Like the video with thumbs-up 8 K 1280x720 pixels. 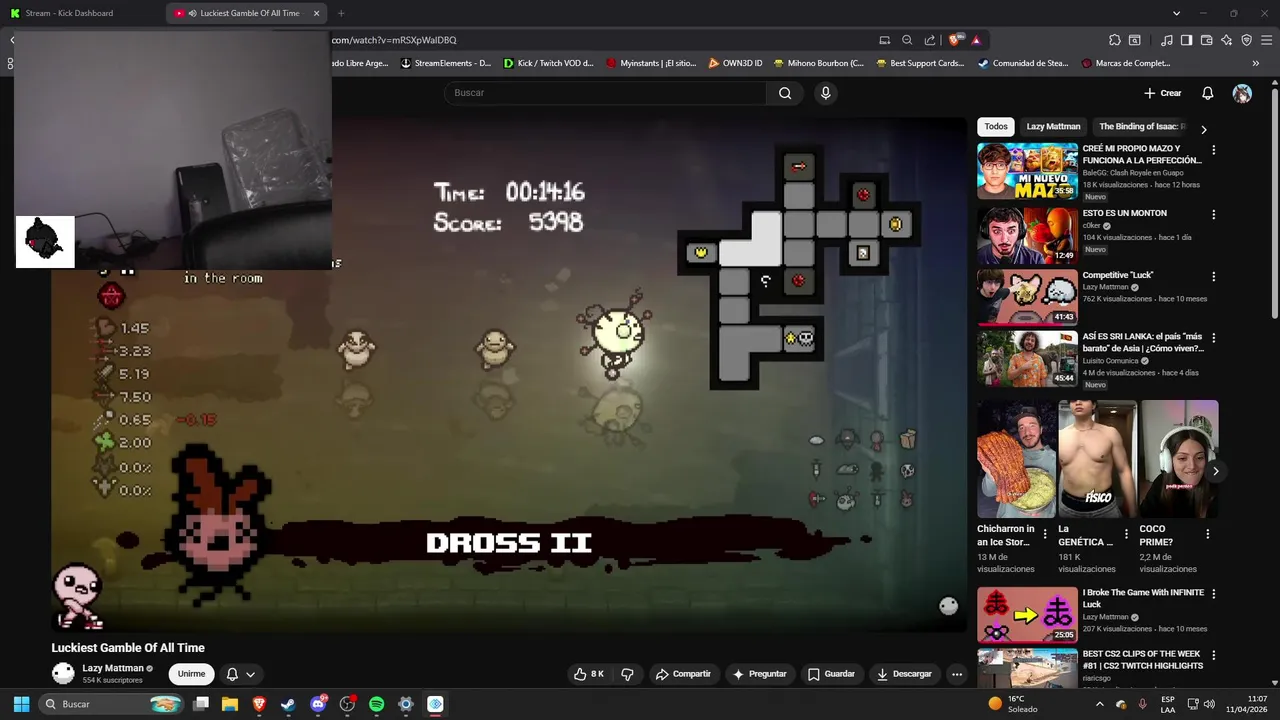pos(588,674)
